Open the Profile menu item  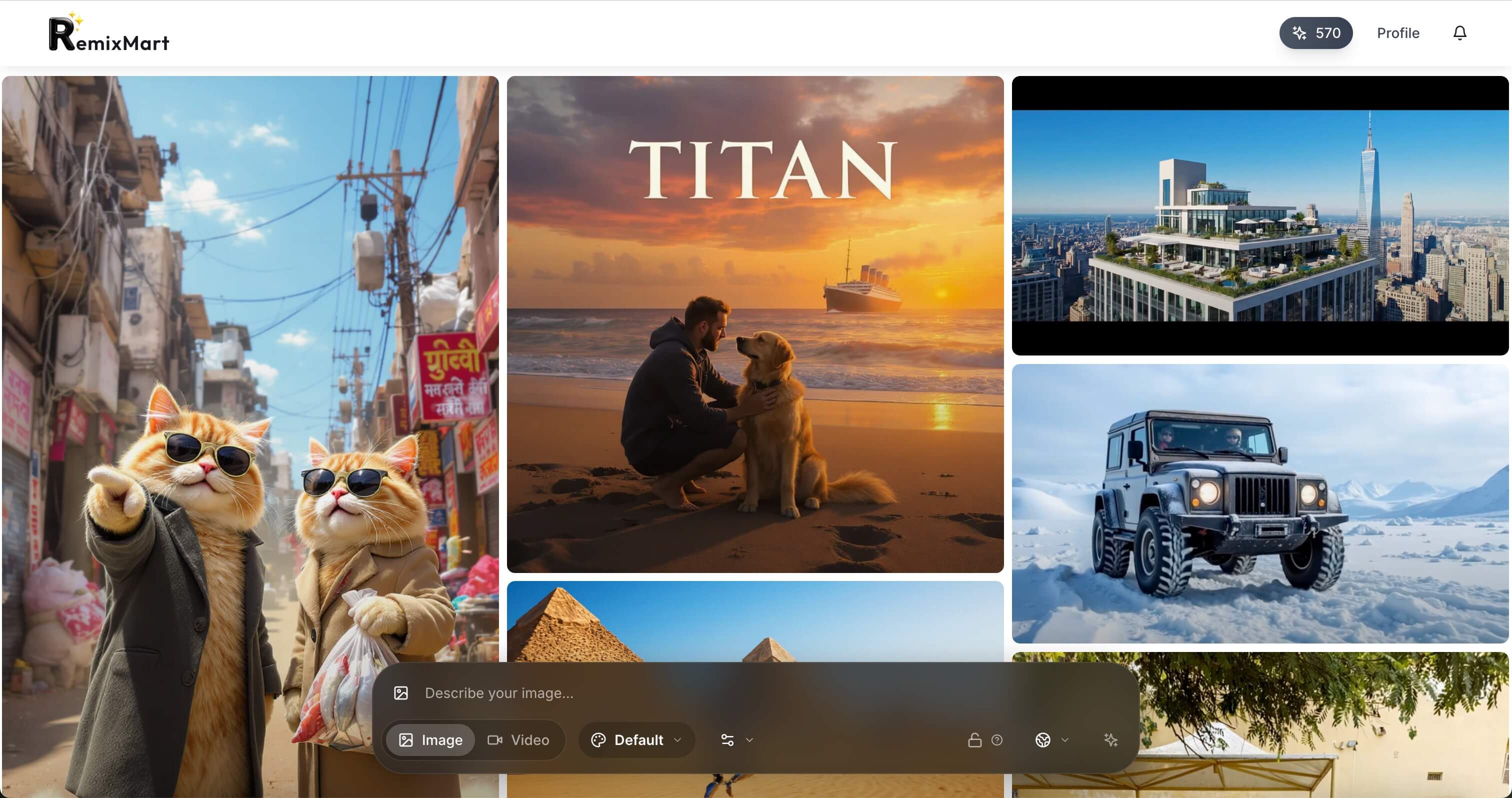pyautogui.click(x=1397, y=33)
